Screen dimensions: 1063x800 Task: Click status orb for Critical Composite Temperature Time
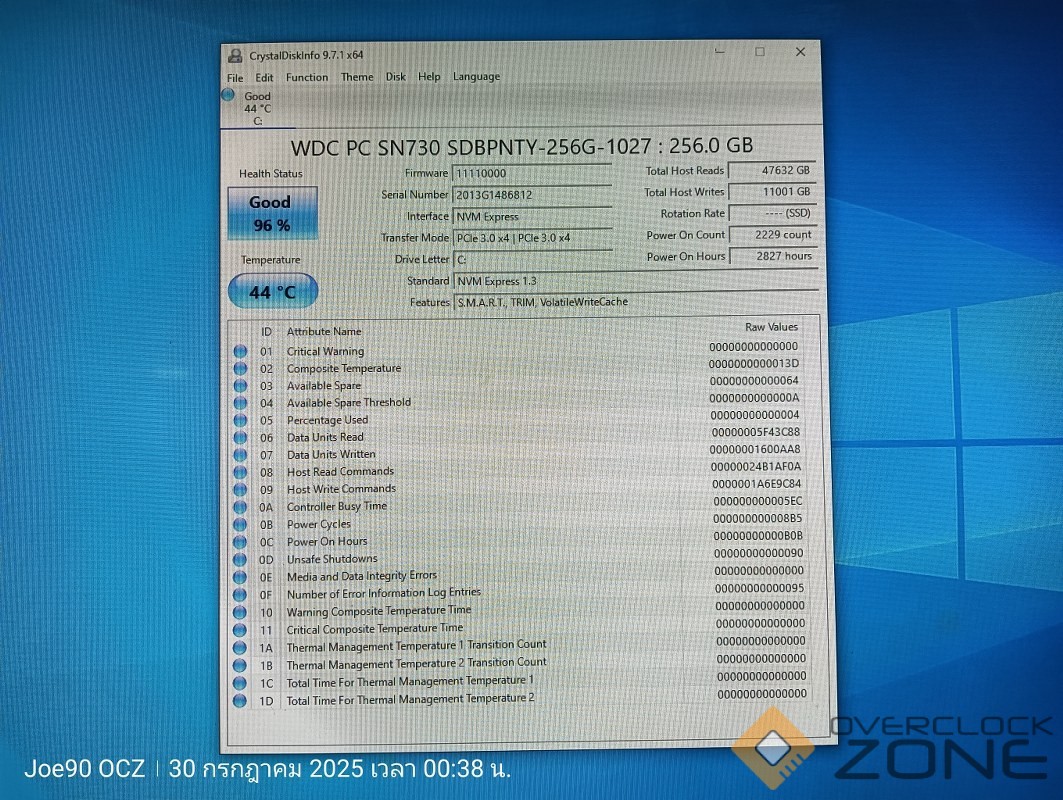click(x=240, y=631)
